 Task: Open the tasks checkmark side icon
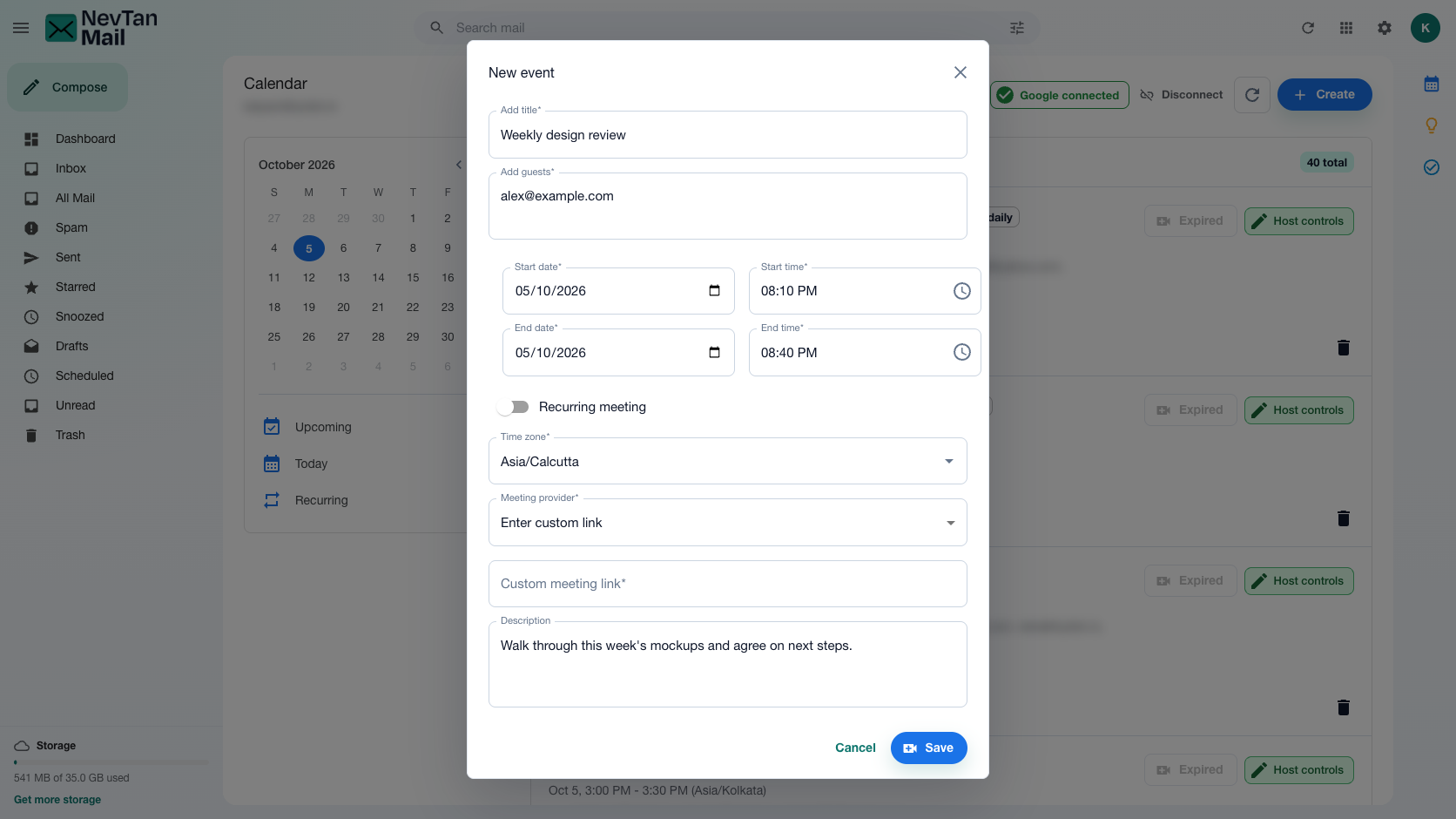(x=1432, y=167)
